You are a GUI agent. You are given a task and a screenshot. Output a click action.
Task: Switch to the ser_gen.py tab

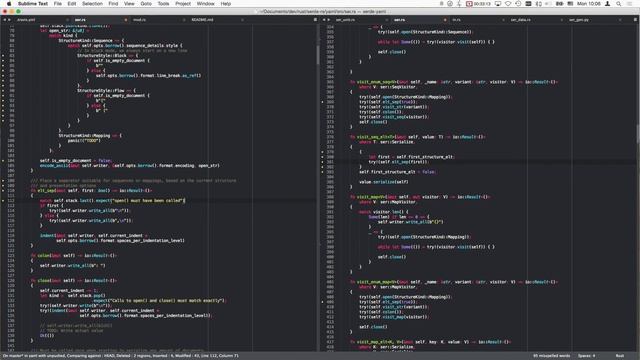tap(579, 20)
